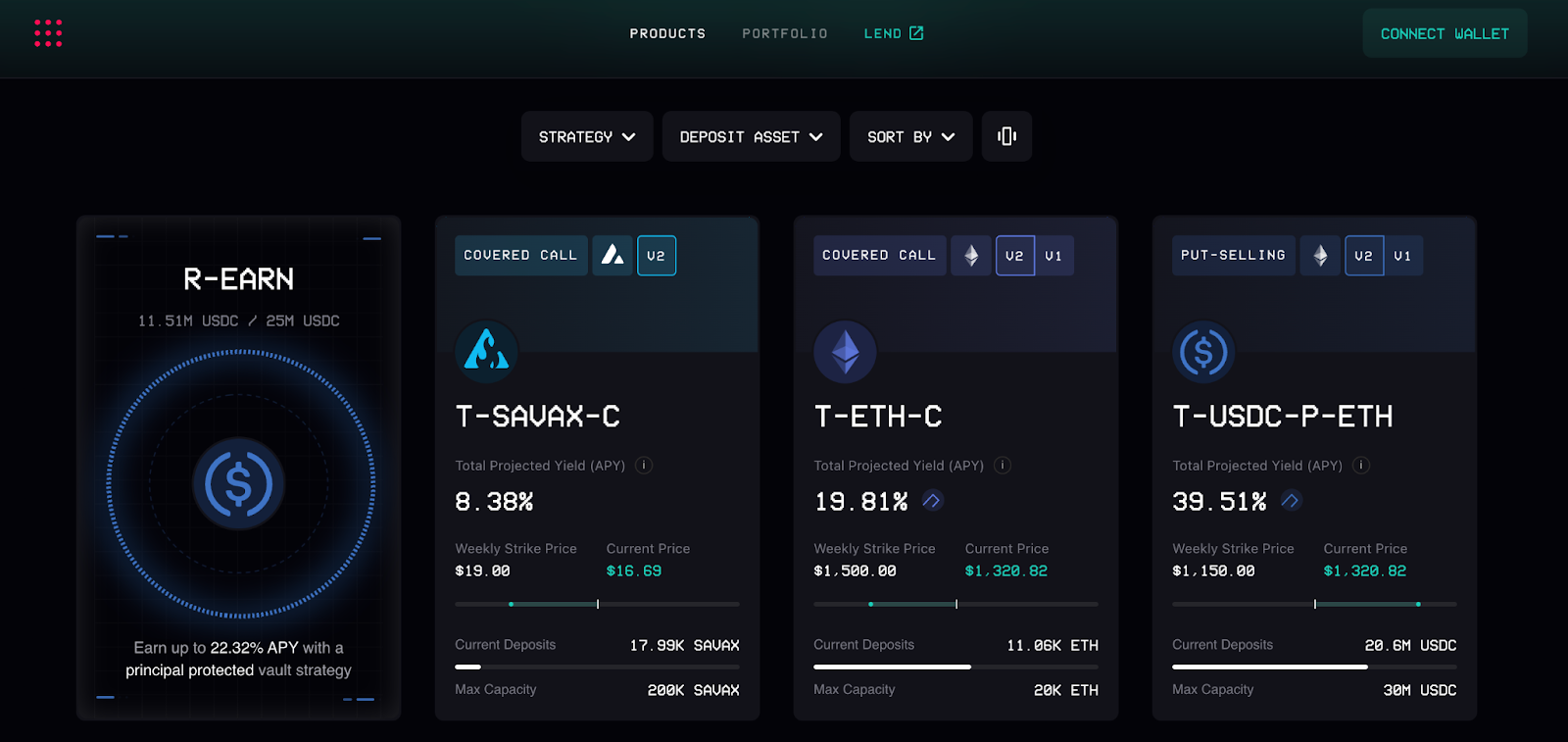Click boost icon next to 39.51% yield
This screenshot has width=1568, height=742.
pos(1291,501)
